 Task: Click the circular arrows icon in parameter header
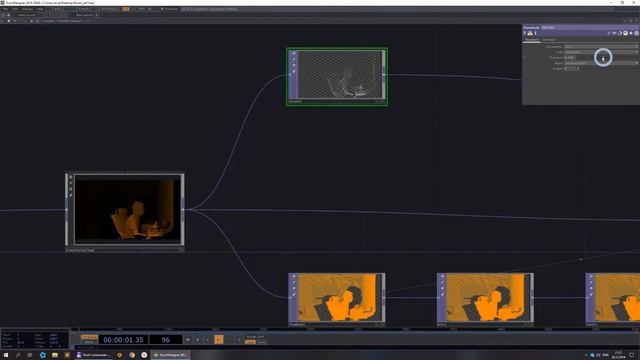pyautogui.click(x=620, y=33)
